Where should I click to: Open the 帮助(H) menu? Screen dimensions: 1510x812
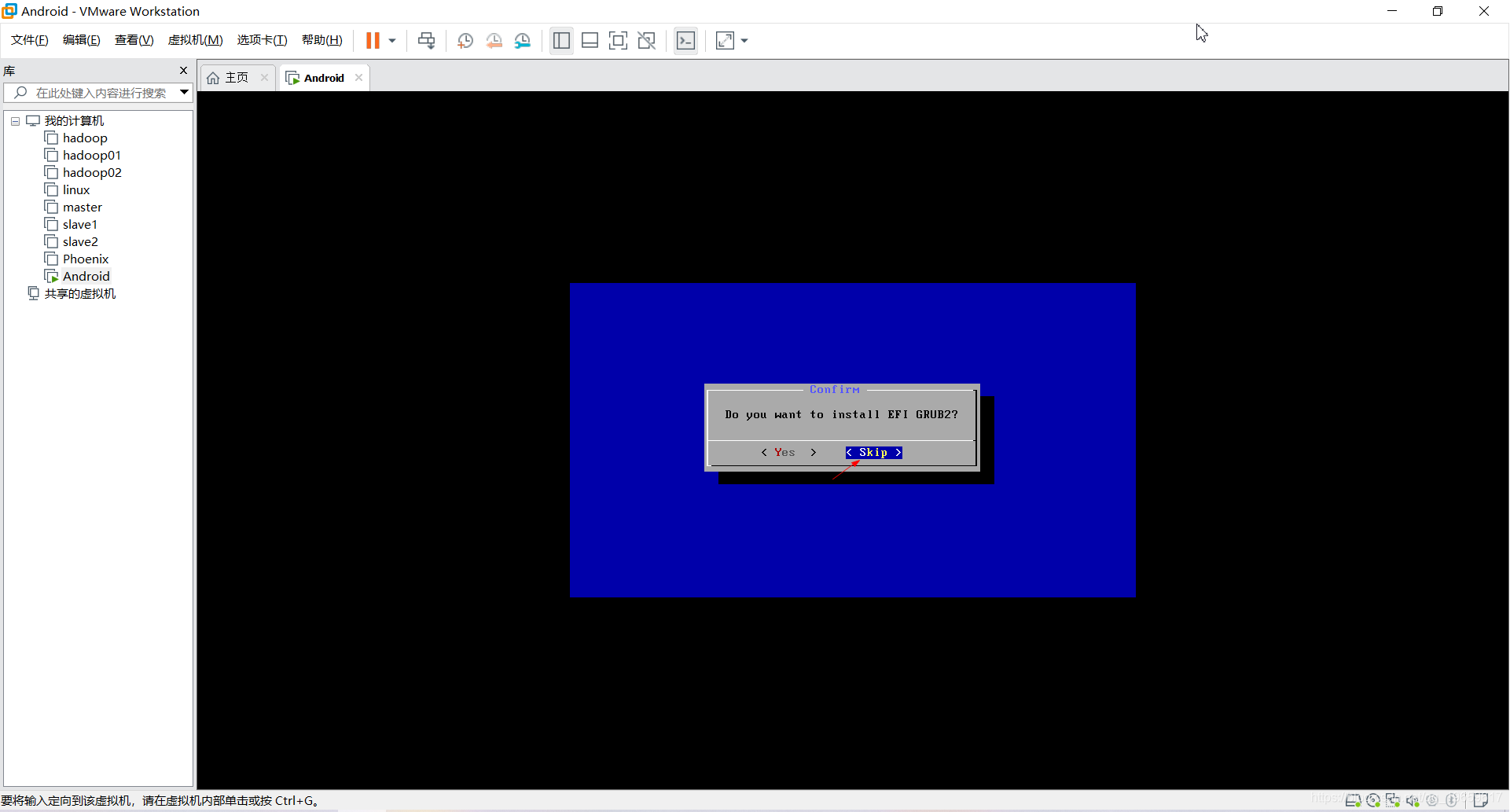(322, 40)
